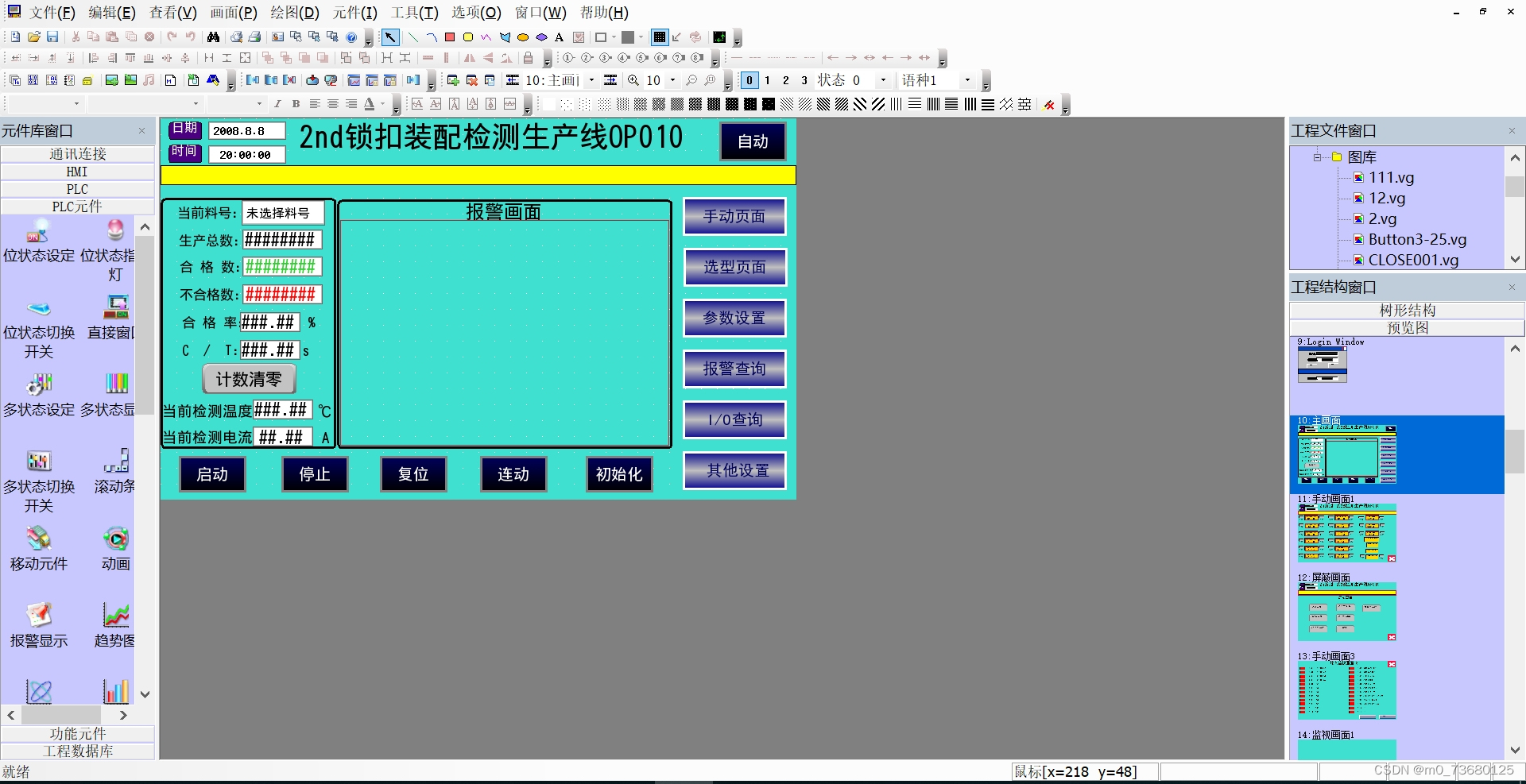The width and height of the screenshot is (1526, 784).
Task: Click the blue Help question mark icon
Action: (351, 37)
